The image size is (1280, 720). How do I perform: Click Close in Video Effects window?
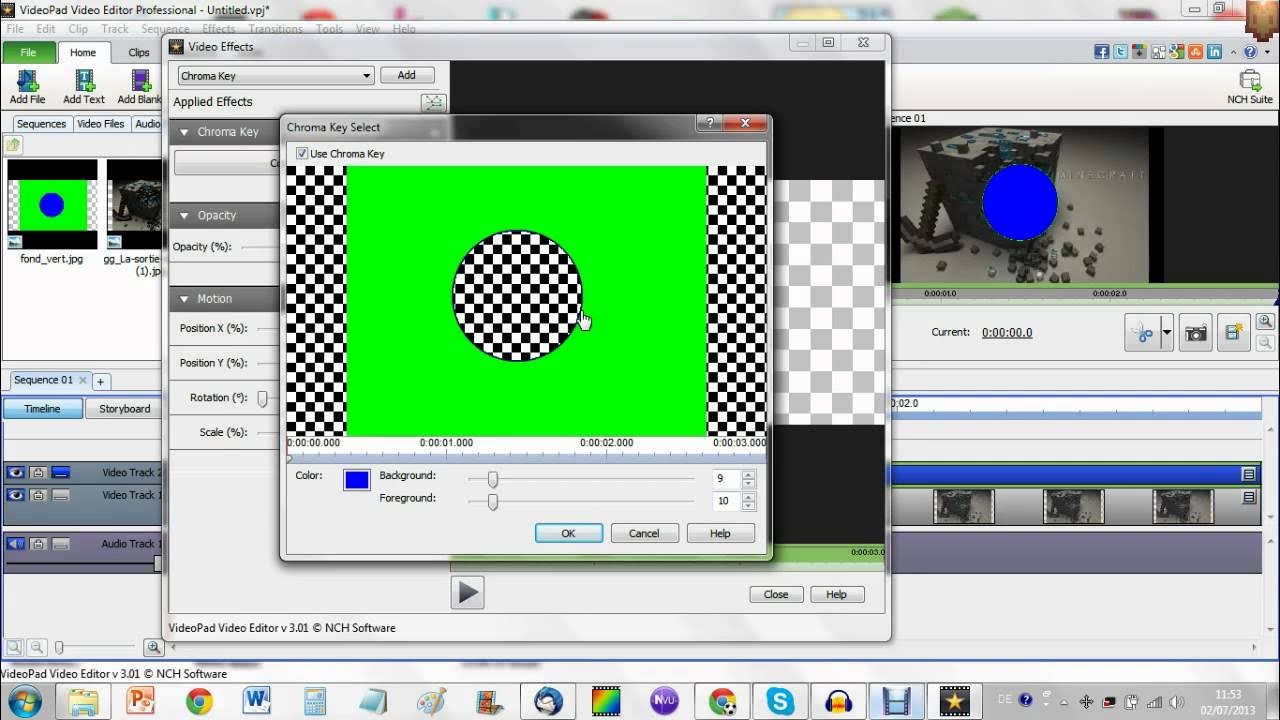click(x=776, y=594)
